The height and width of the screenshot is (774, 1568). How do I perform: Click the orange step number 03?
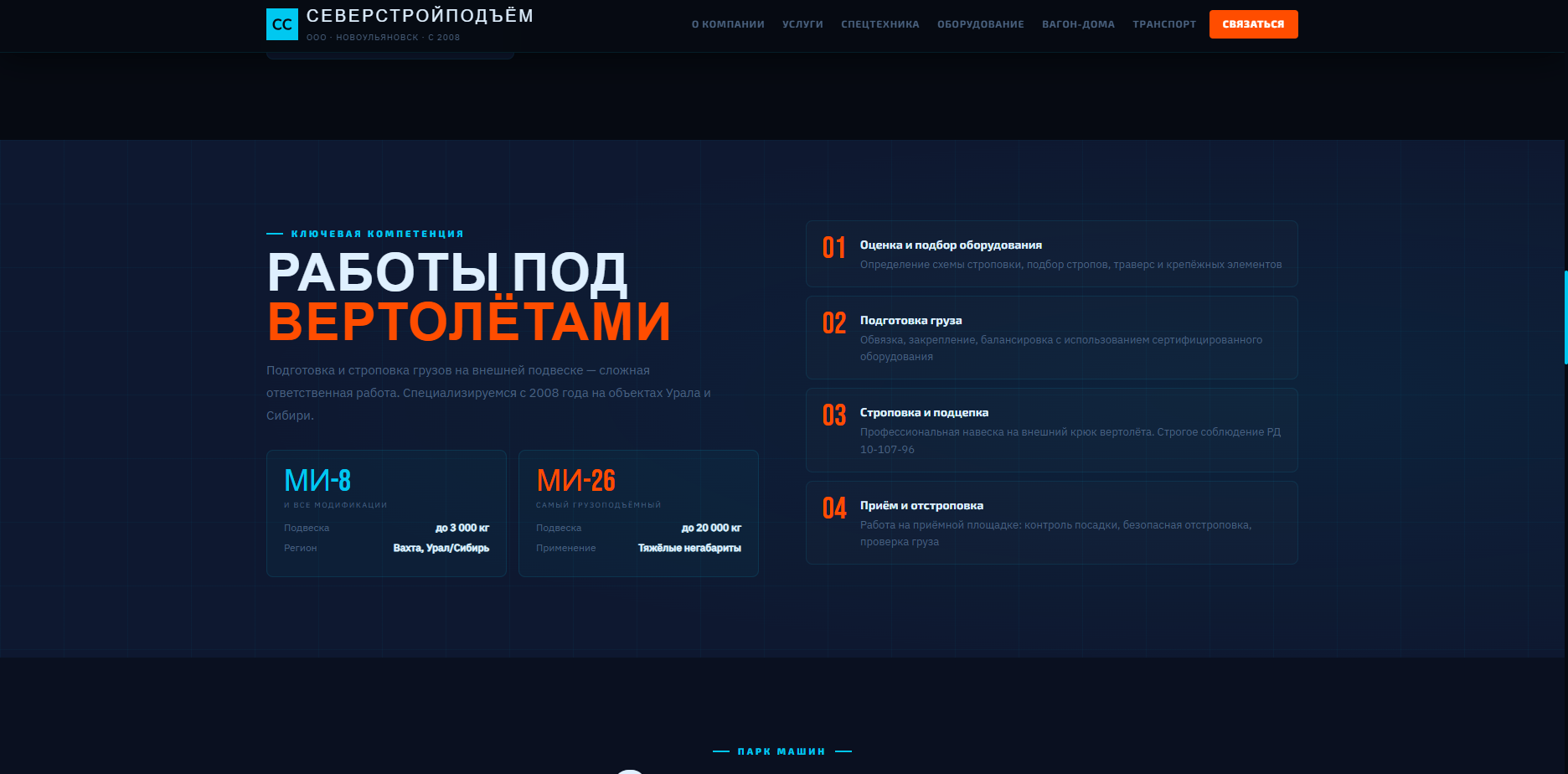pos(834,415)
